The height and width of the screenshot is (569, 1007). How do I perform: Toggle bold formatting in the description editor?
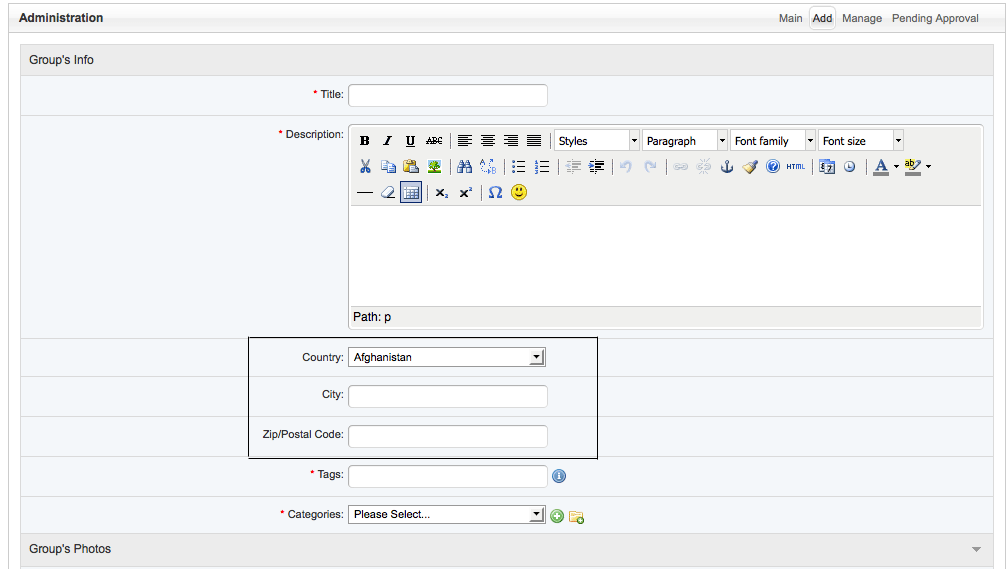(x=365, y=141)
